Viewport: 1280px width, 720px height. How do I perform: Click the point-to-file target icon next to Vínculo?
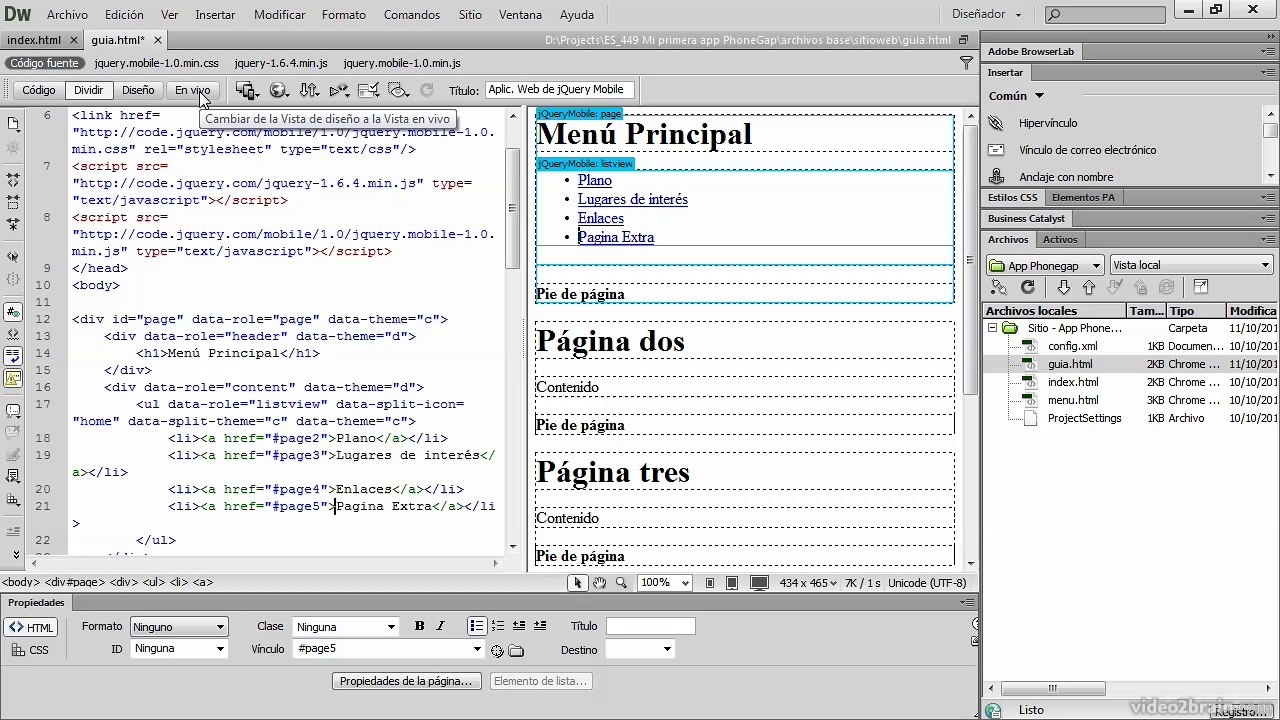(x=497, y=651)
